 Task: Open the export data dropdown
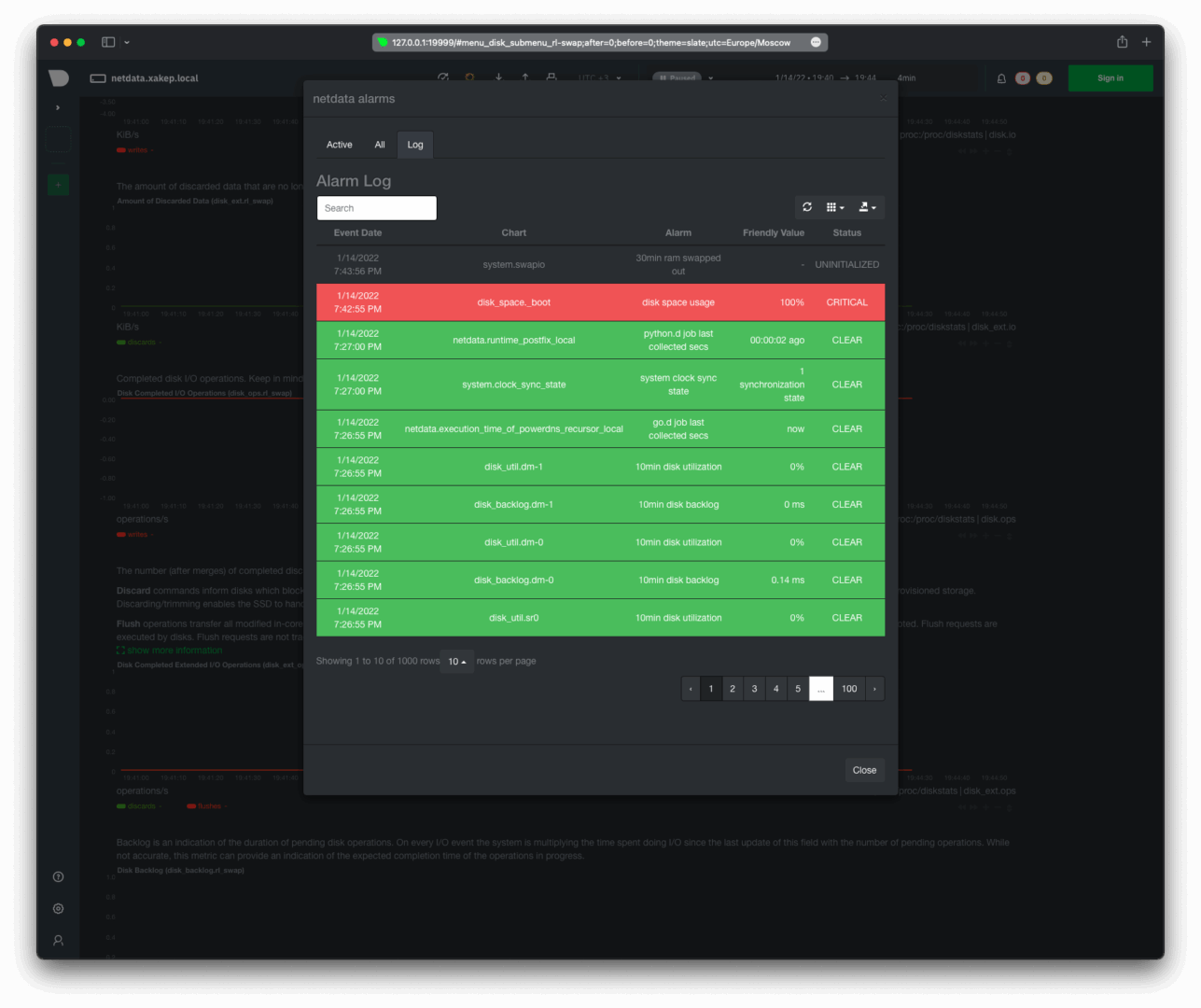coord(867,207)
